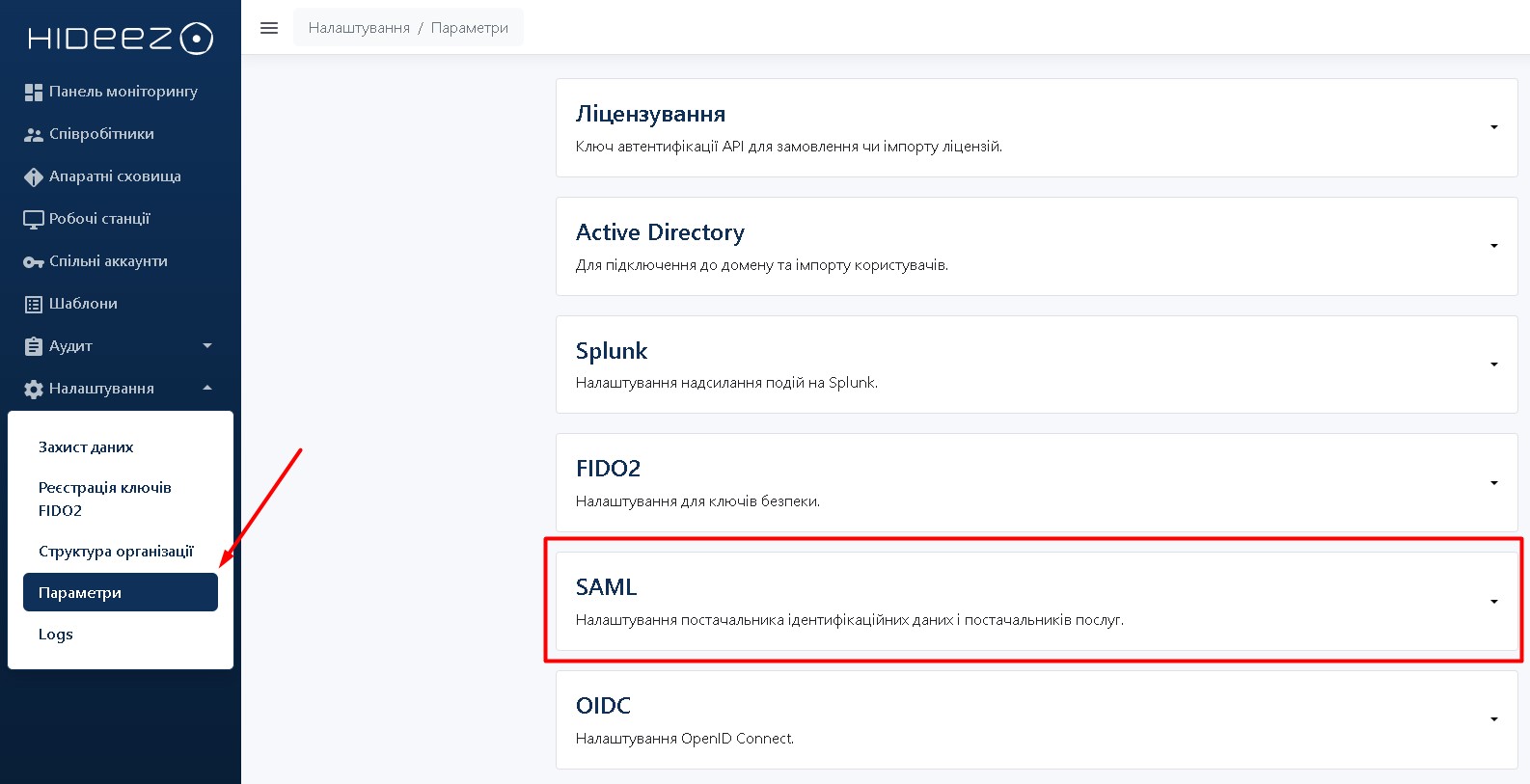Click the monitoring dashboard grid icon

click(34, 92)
